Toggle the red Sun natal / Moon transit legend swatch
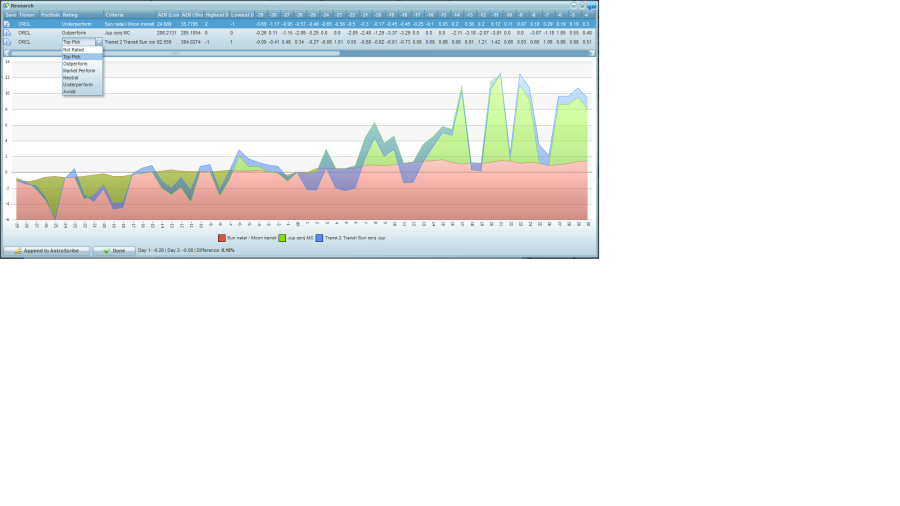900x506 pixels. point(222,238)
